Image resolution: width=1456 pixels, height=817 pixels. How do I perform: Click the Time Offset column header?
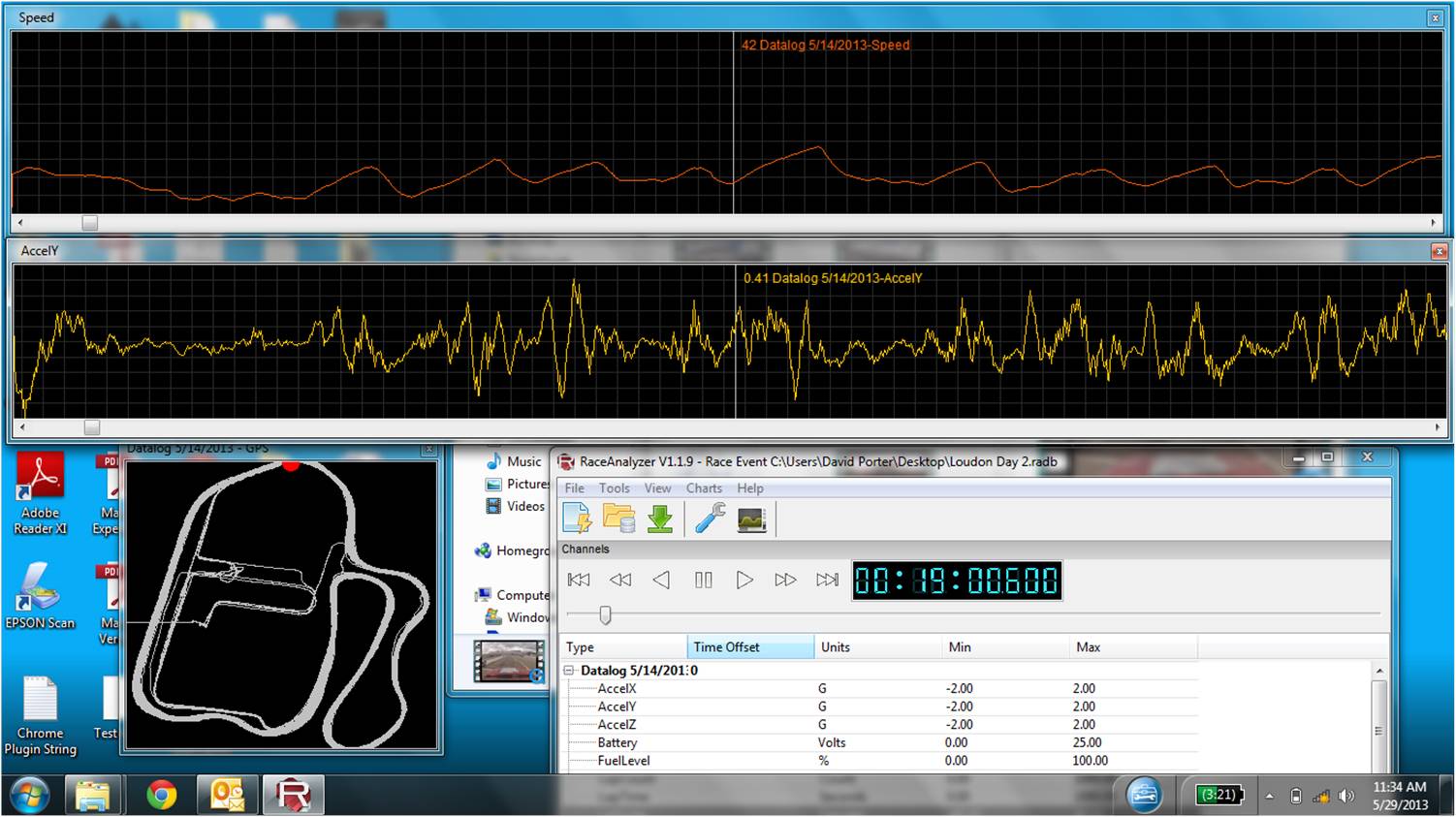[x=750, y=647]
